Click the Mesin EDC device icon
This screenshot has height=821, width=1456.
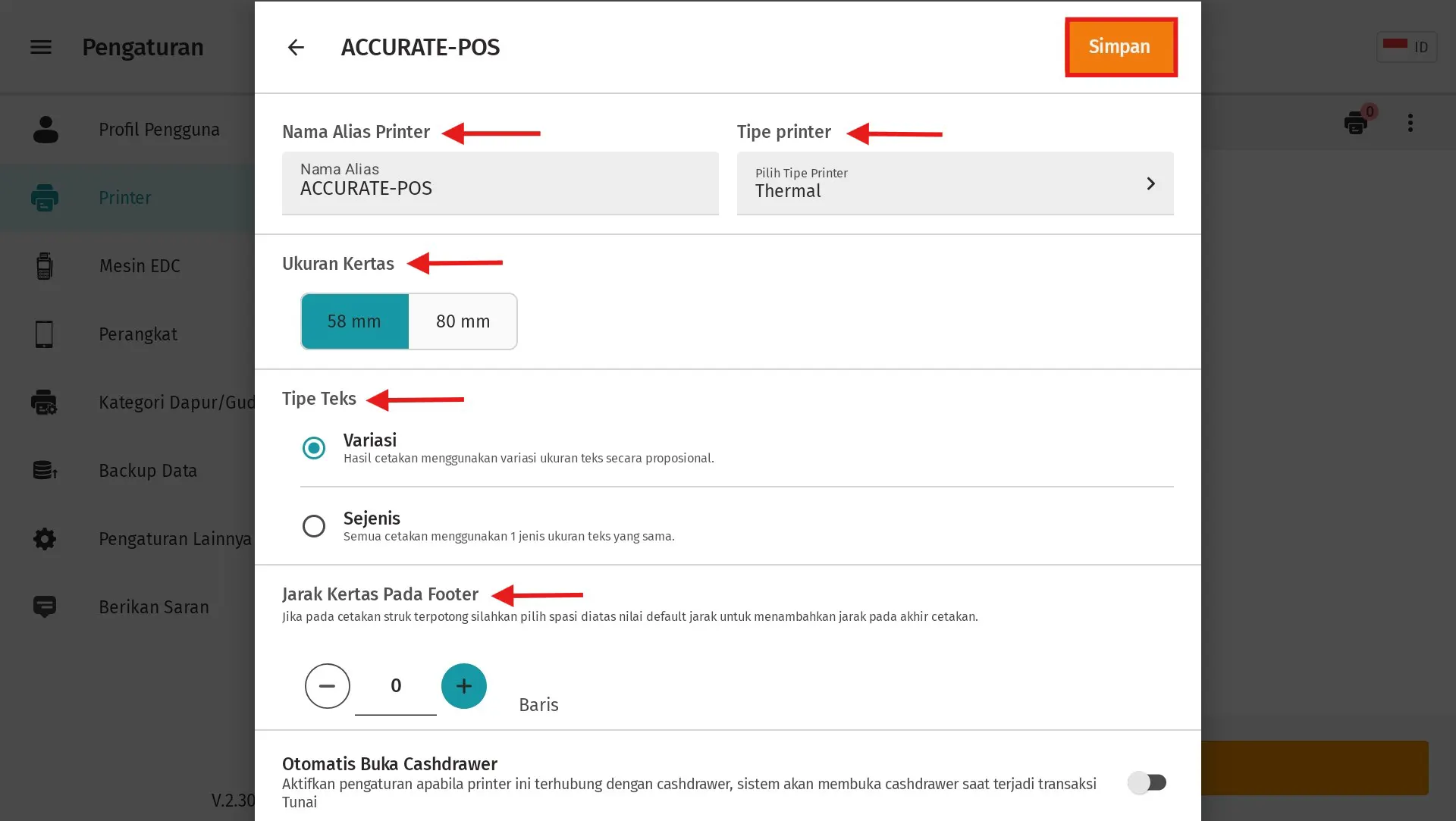tap(45, 266)
